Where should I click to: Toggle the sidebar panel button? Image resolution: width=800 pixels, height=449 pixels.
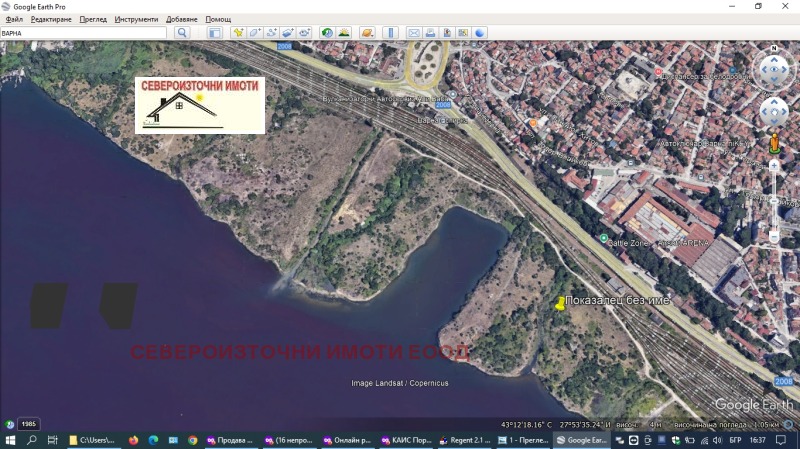(215, 33)
